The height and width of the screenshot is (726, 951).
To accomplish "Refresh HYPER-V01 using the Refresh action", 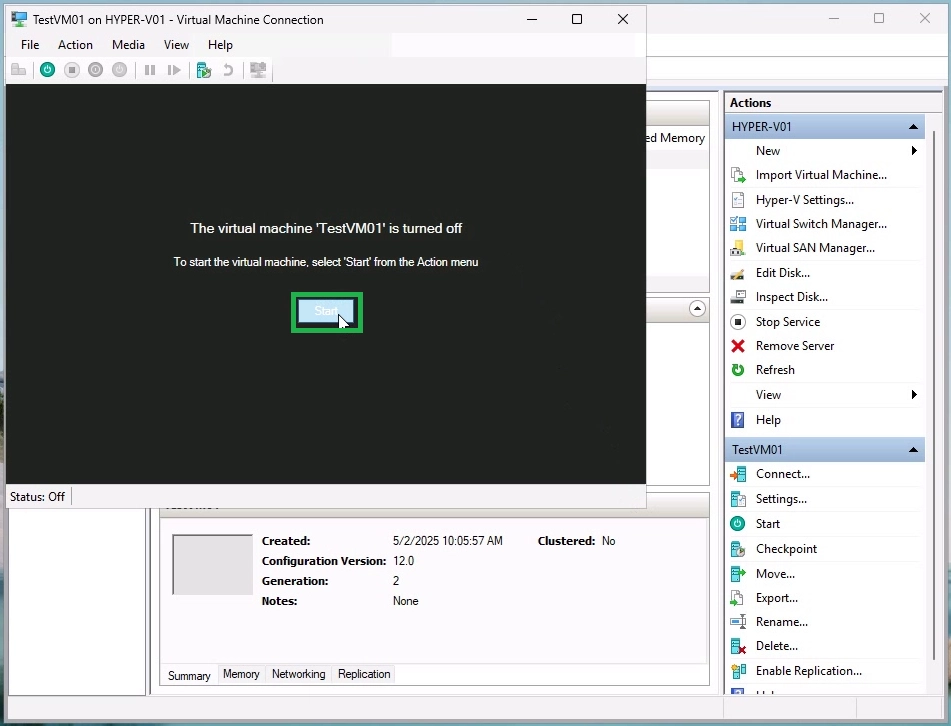I will tap(774, 369).
